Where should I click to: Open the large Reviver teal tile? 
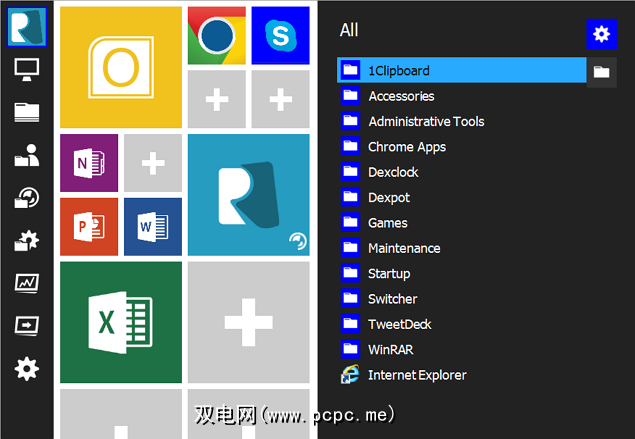tap(249, 195)
